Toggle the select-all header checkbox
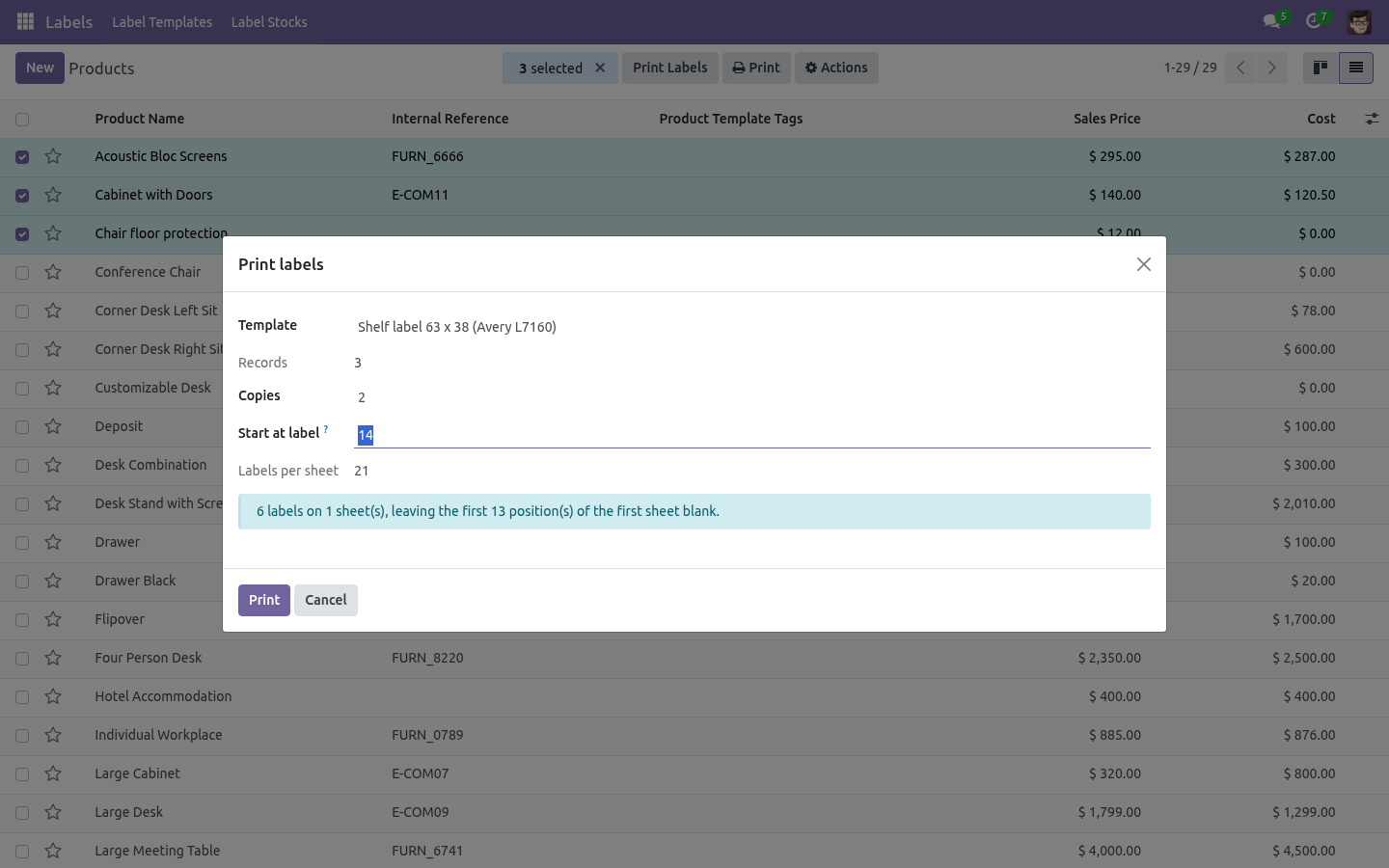 click(22, 120)
